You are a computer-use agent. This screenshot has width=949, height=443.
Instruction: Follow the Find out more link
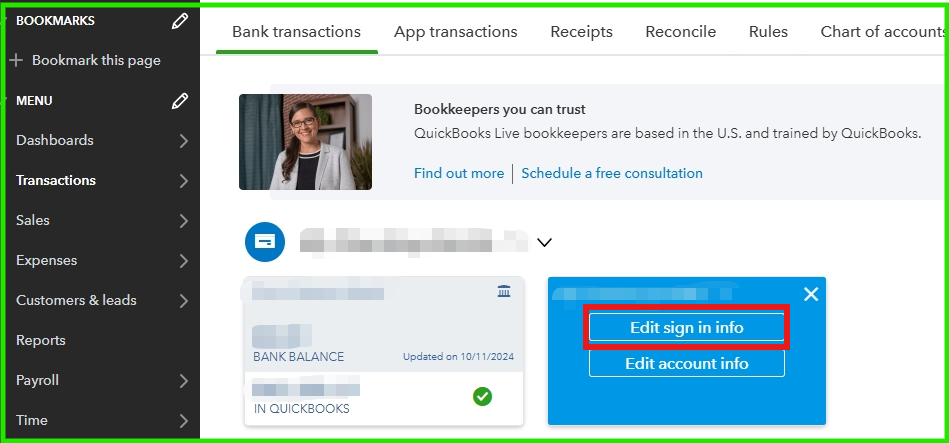459,174
